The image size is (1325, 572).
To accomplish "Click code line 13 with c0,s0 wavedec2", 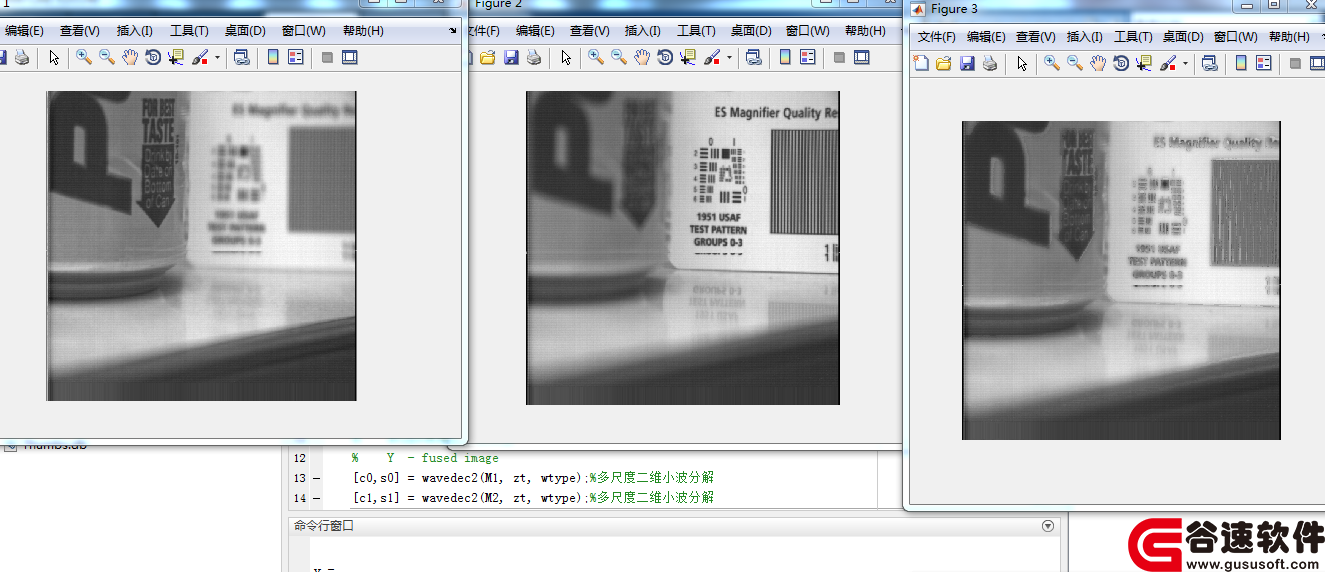I will point(533,478).
